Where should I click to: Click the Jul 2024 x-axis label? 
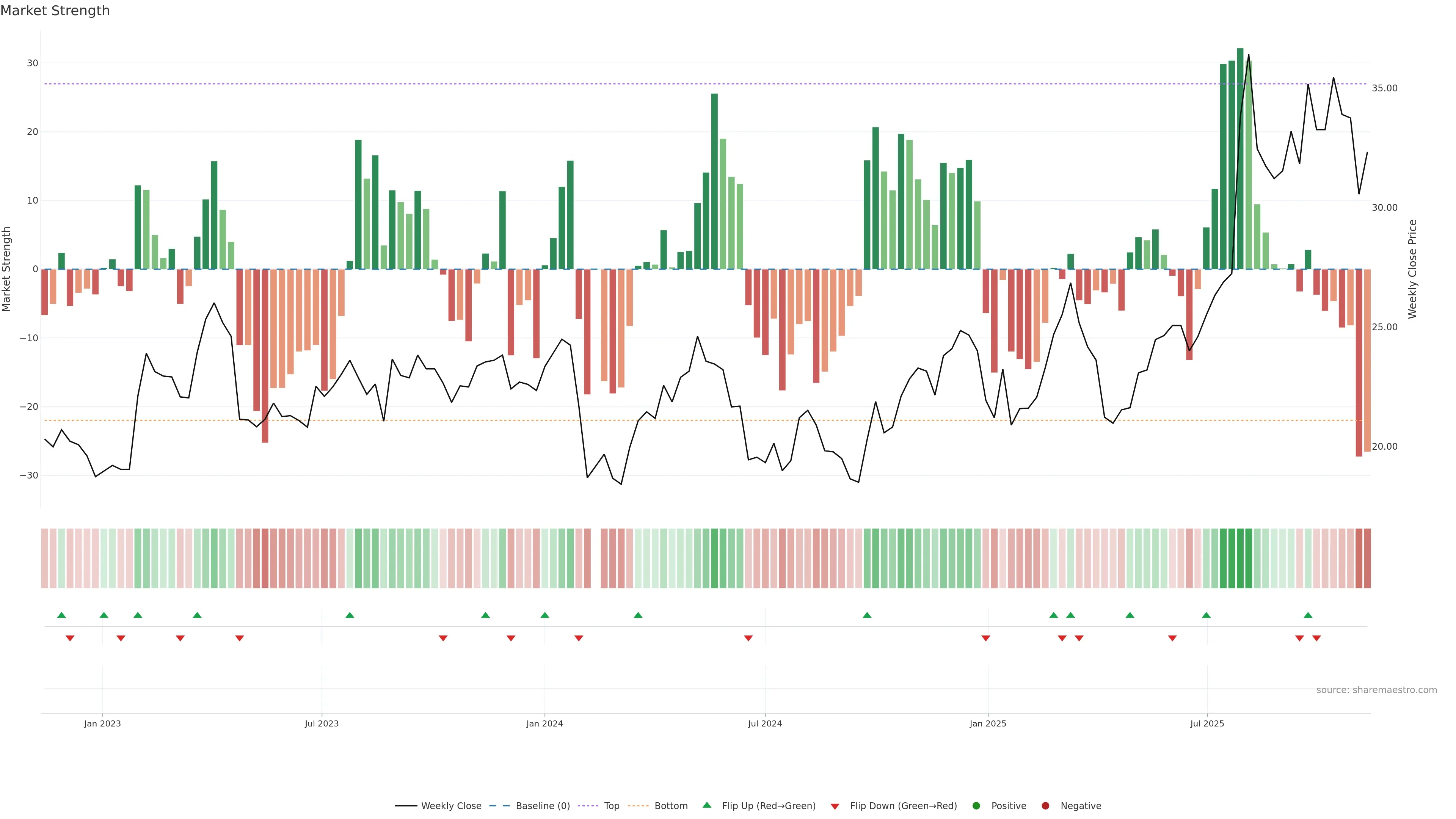765,723
